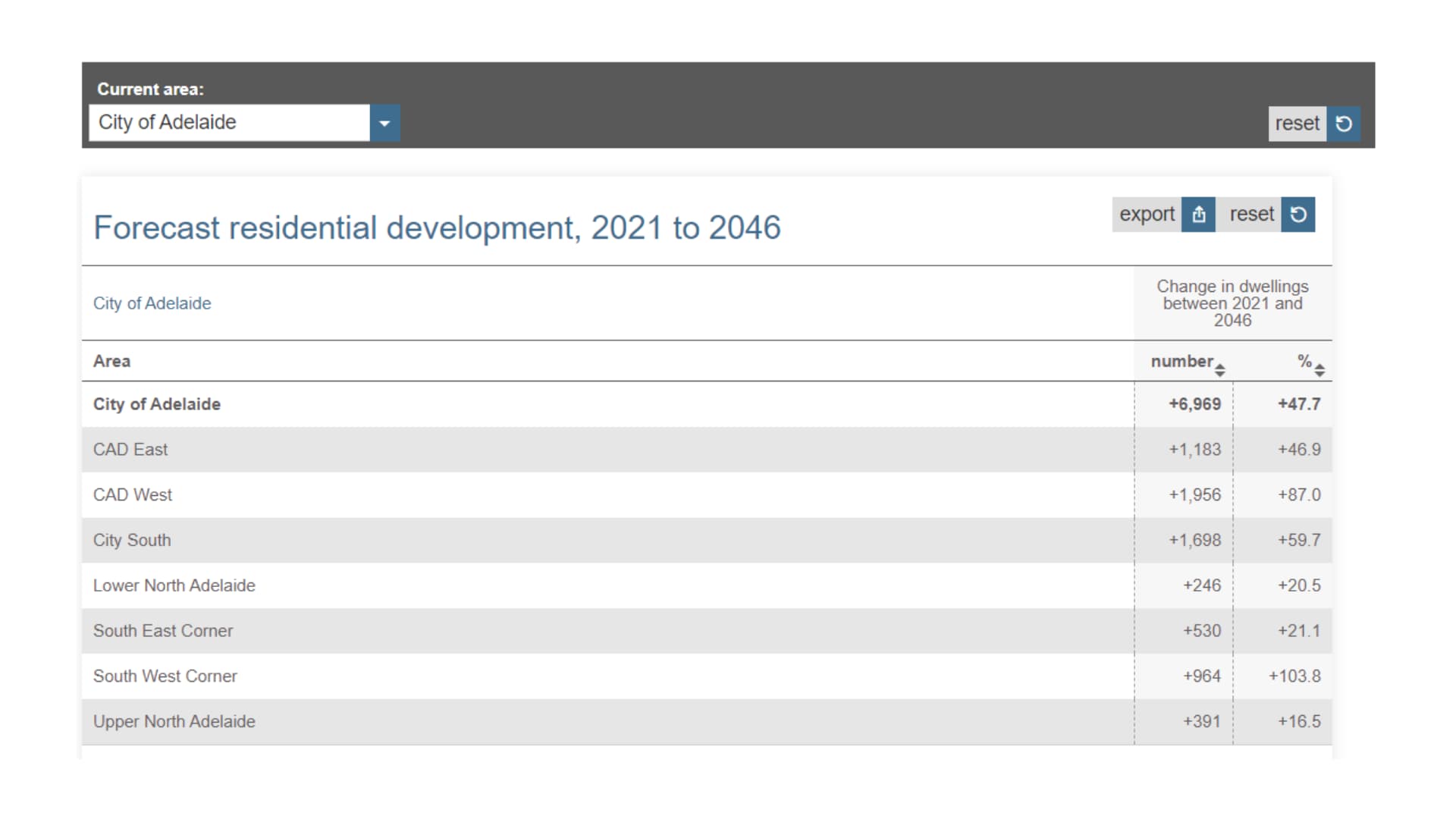Click the +20.5 percentage for Lower North Adelaide
This screenshot has height=819, width=1456.
[1299, 585]
